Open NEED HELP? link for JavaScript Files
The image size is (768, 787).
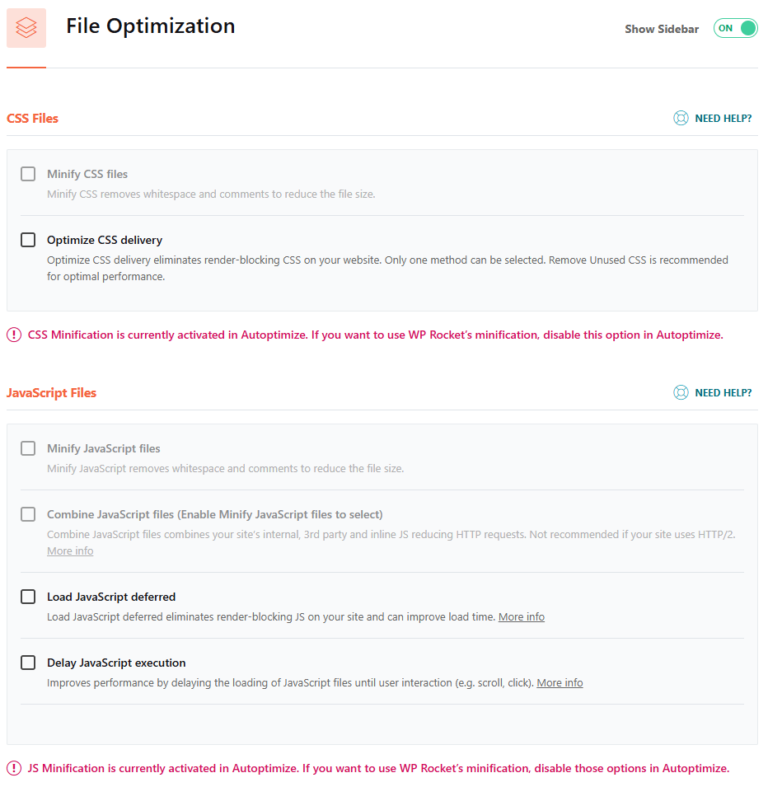[x=723, y=393]
